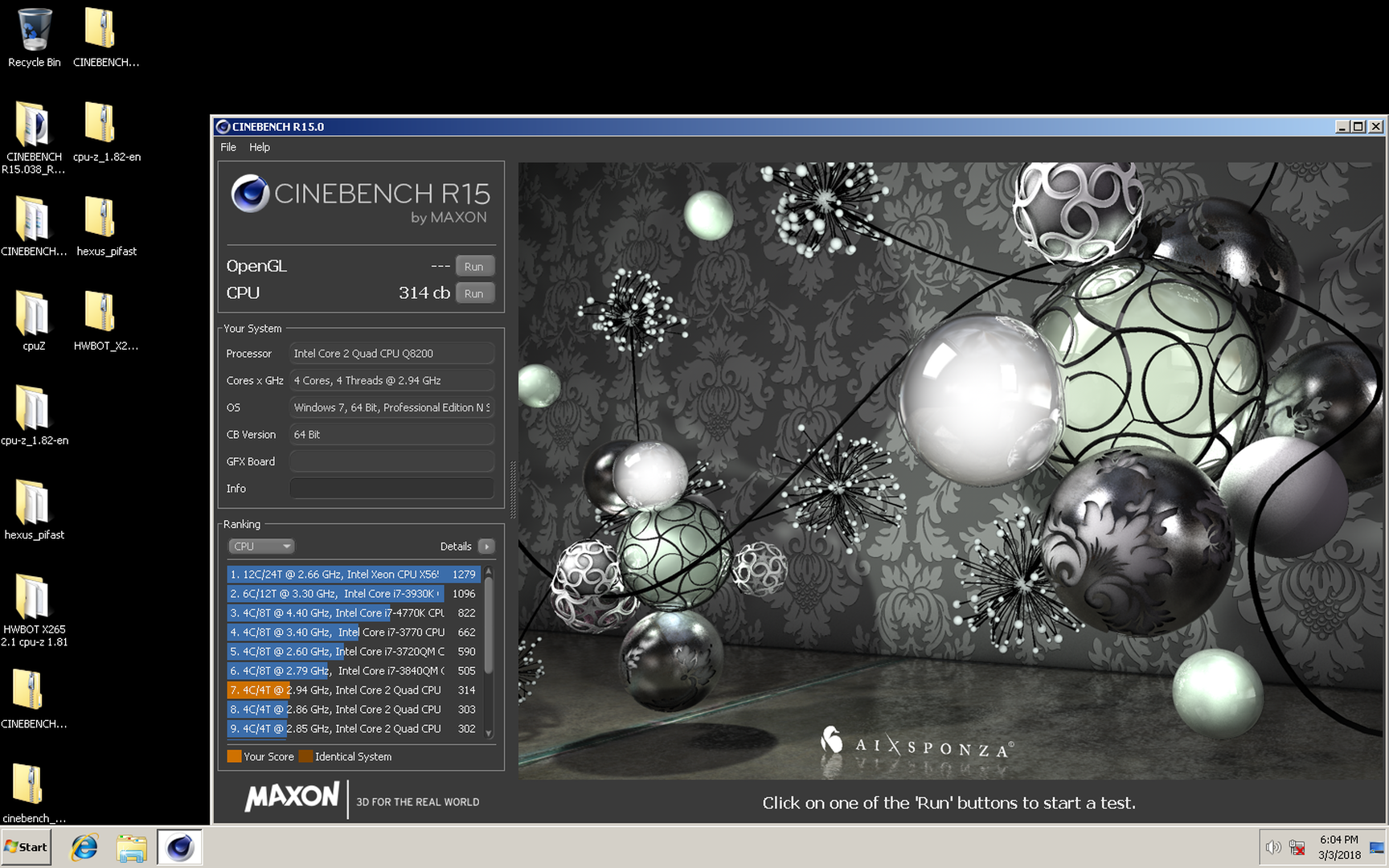Run the OpenGL benchmark
This screenshot has width=1389, height=868.
click(474, 266)
